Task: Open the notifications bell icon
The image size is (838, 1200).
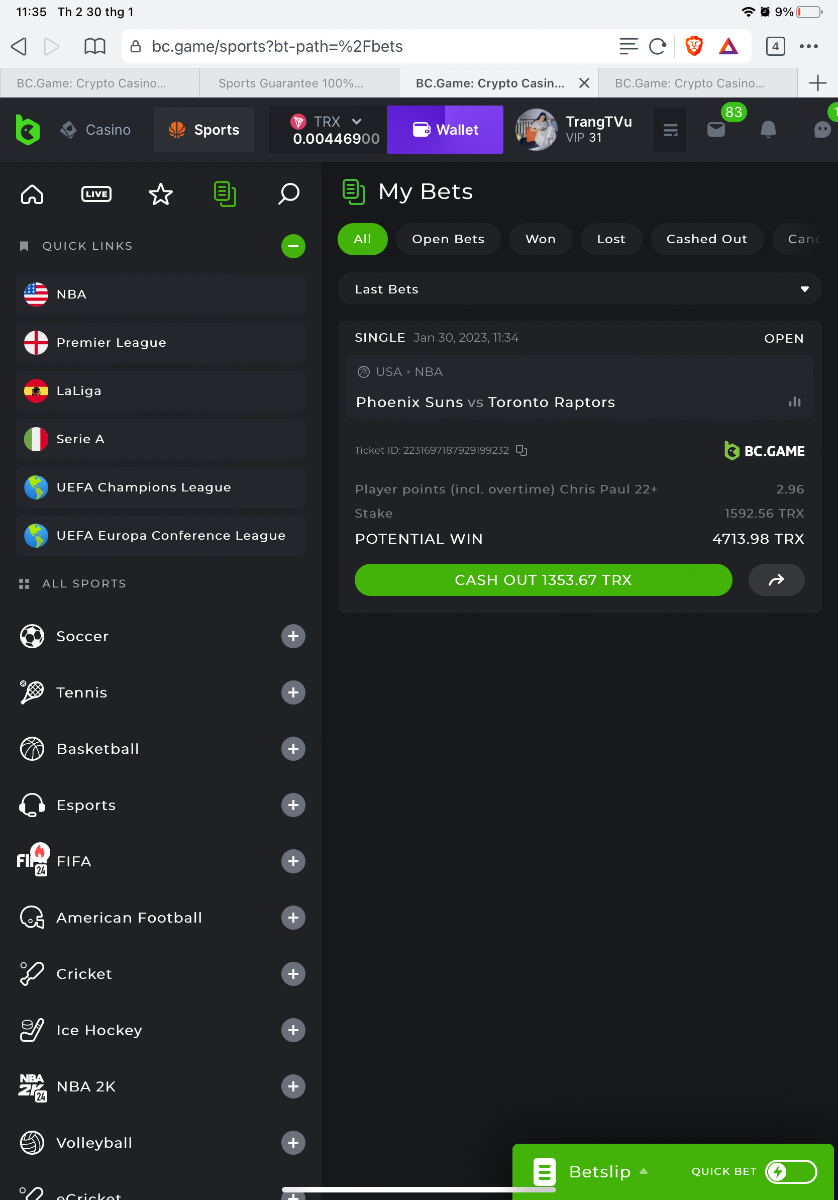Action: tap(768, 130)
